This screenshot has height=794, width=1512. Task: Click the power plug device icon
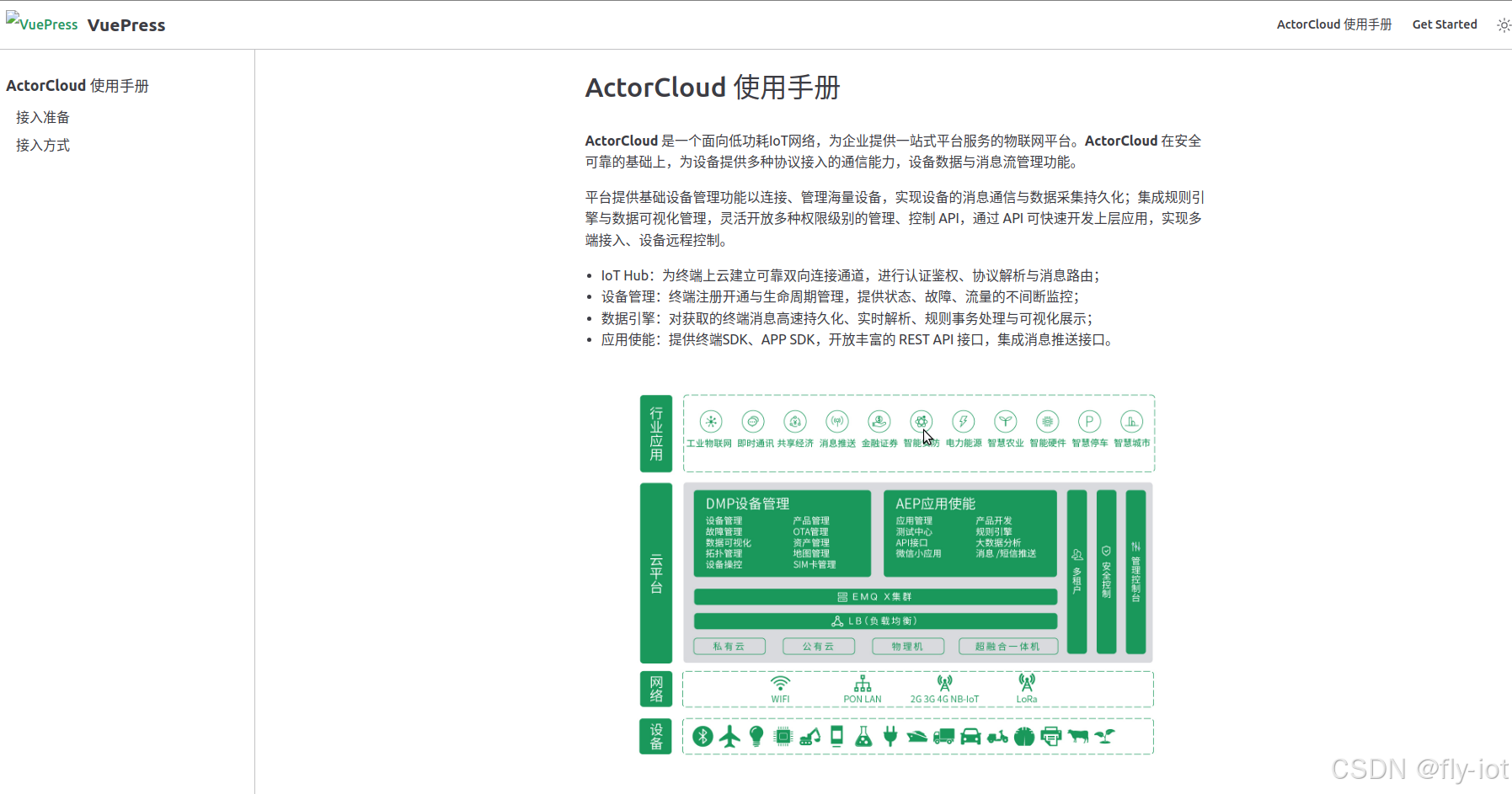point(890,737)
